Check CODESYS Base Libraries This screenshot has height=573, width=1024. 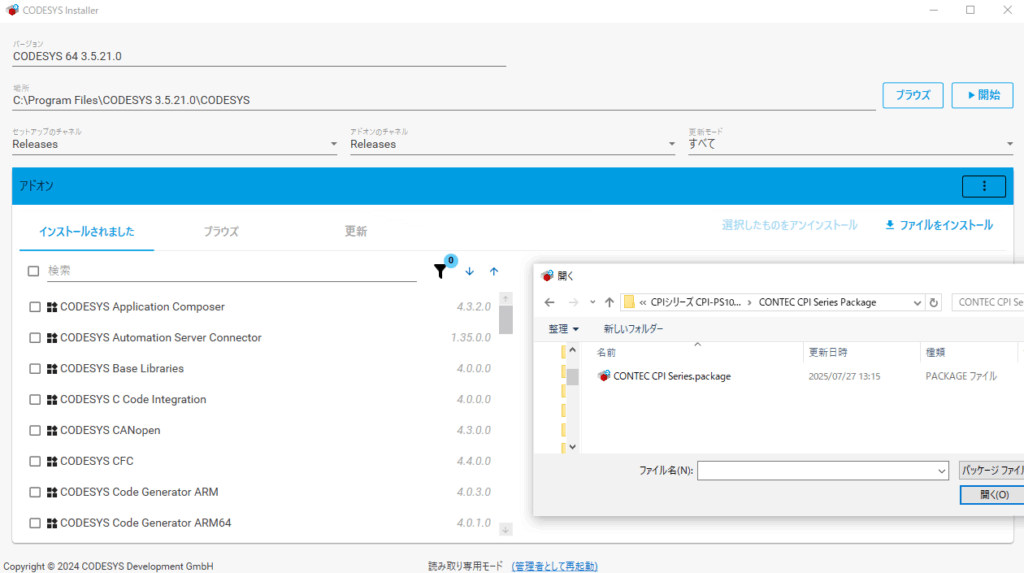tap(35, 369)
